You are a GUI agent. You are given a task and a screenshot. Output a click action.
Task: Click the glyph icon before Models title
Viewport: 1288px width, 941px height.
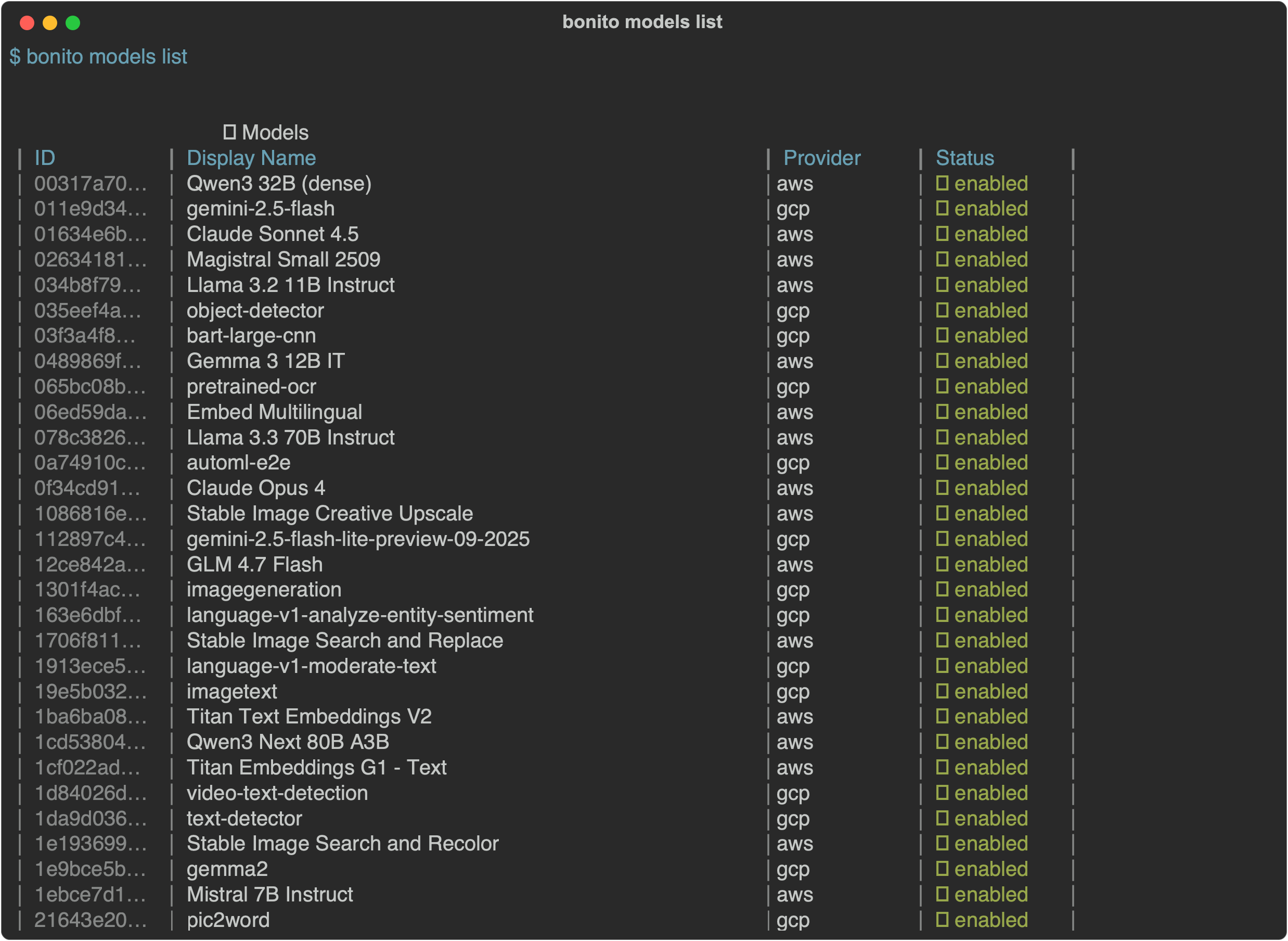[x=229, y=132]
